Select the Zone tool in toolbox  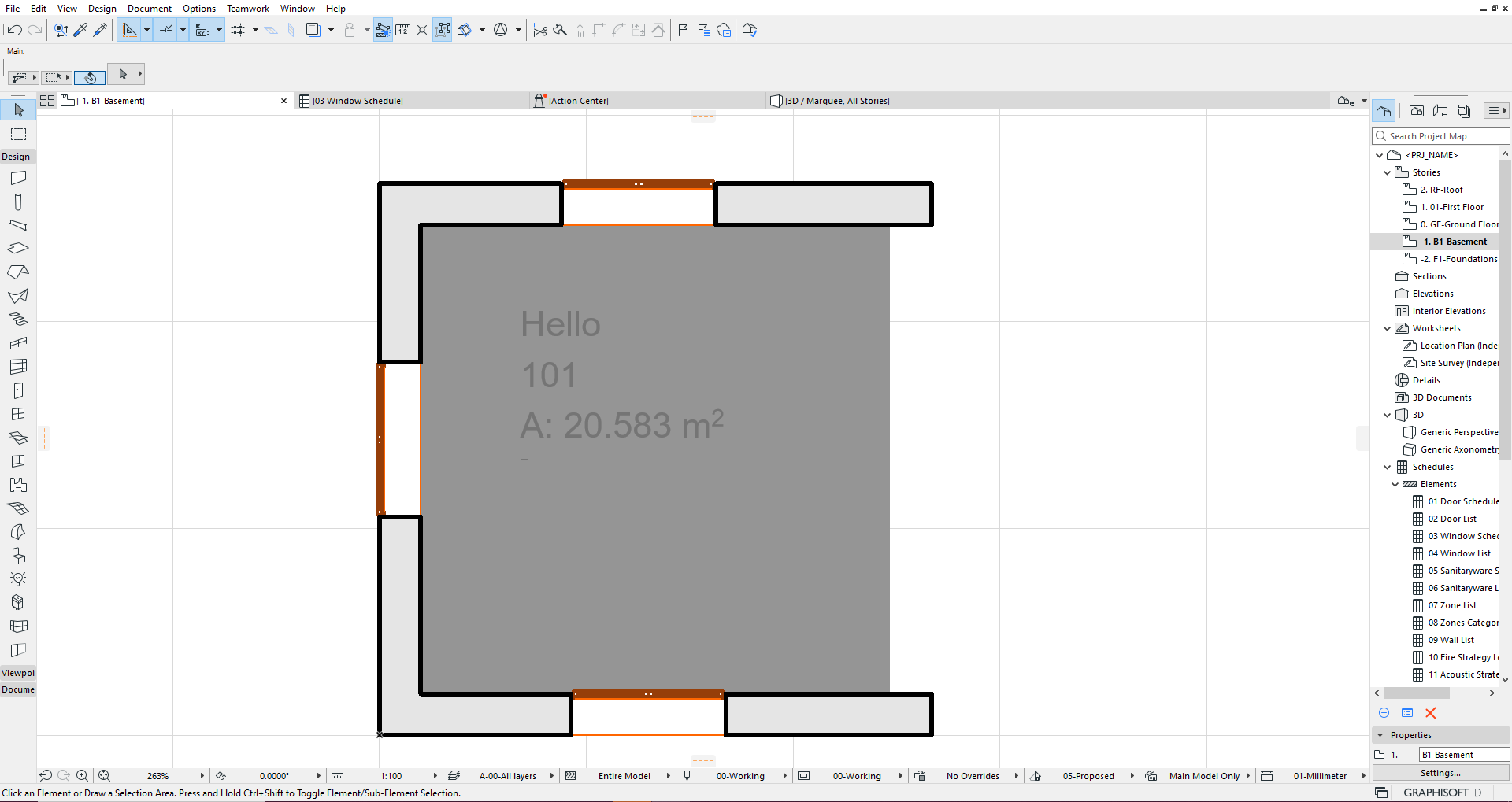18,485
